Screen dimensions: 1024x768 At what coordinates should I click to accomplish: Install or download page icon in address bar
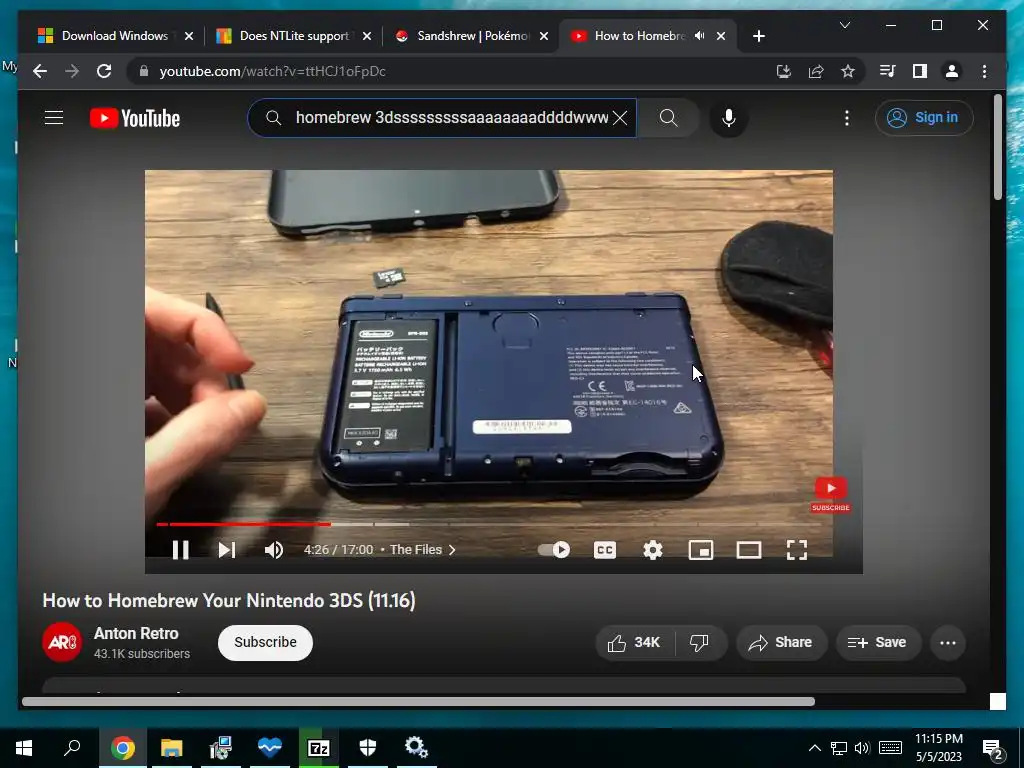tap(784, 71)
